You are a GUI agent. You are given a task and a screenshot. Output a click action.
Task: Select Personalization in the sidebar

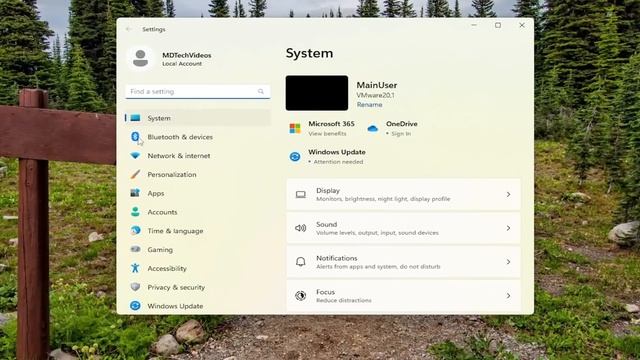(198, 174)
